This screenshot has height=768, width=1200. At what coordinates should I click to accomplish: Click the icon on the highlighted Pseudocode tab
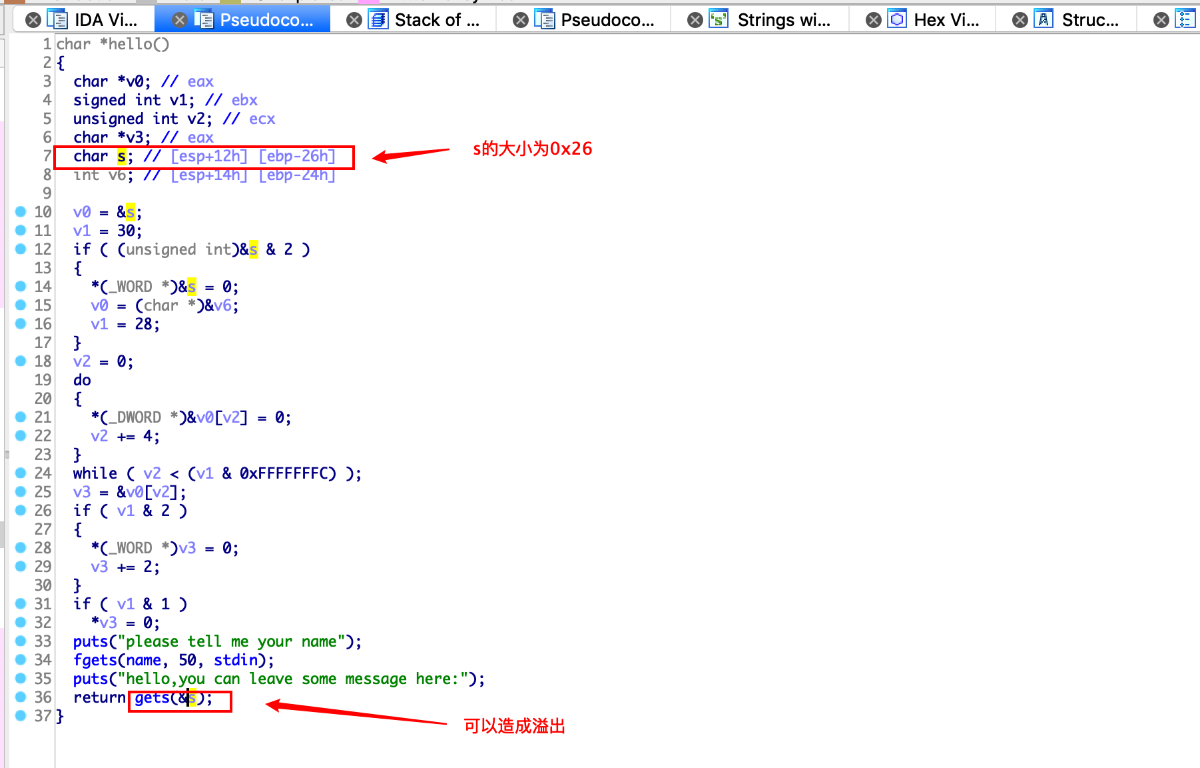pyautogui.click(x=203, y=19)
